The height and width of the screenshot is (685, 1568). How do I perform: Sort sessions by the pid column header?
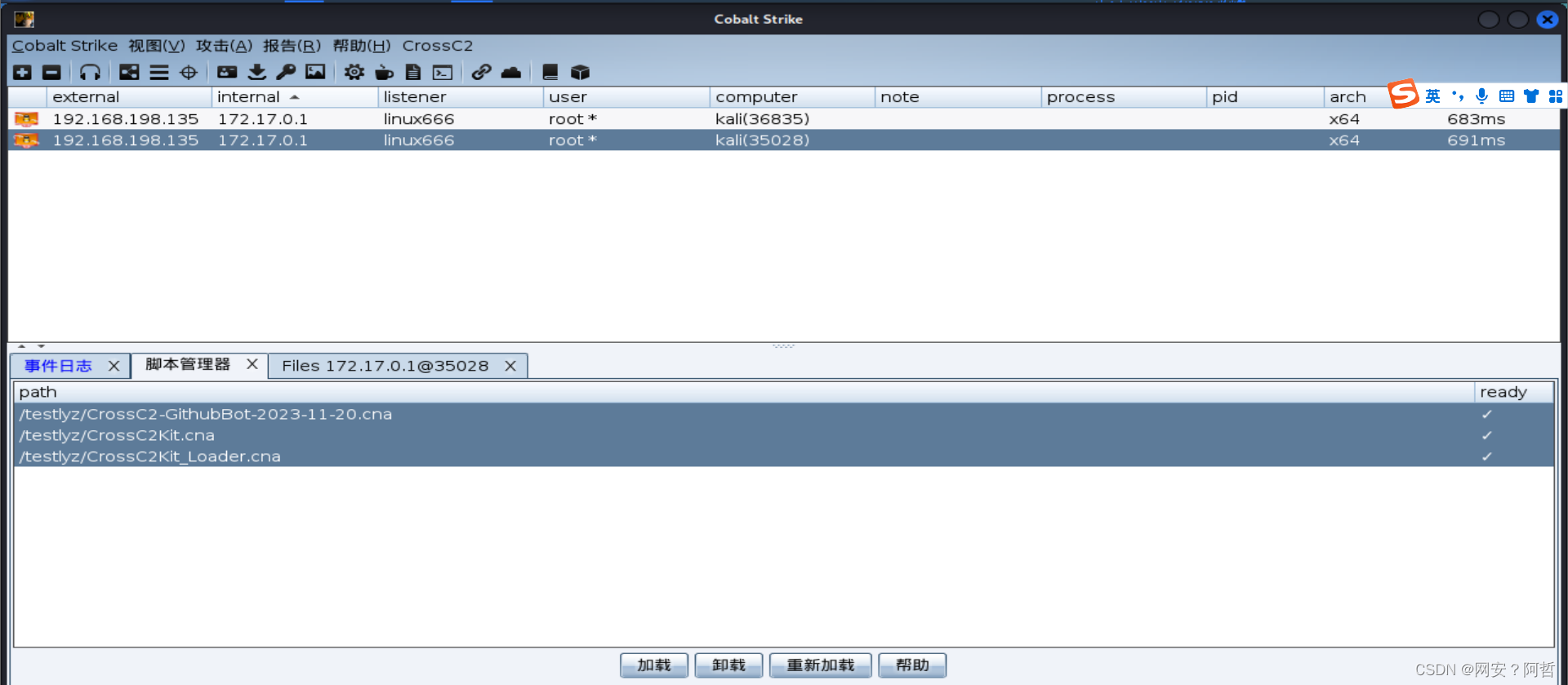(1265, 97)
